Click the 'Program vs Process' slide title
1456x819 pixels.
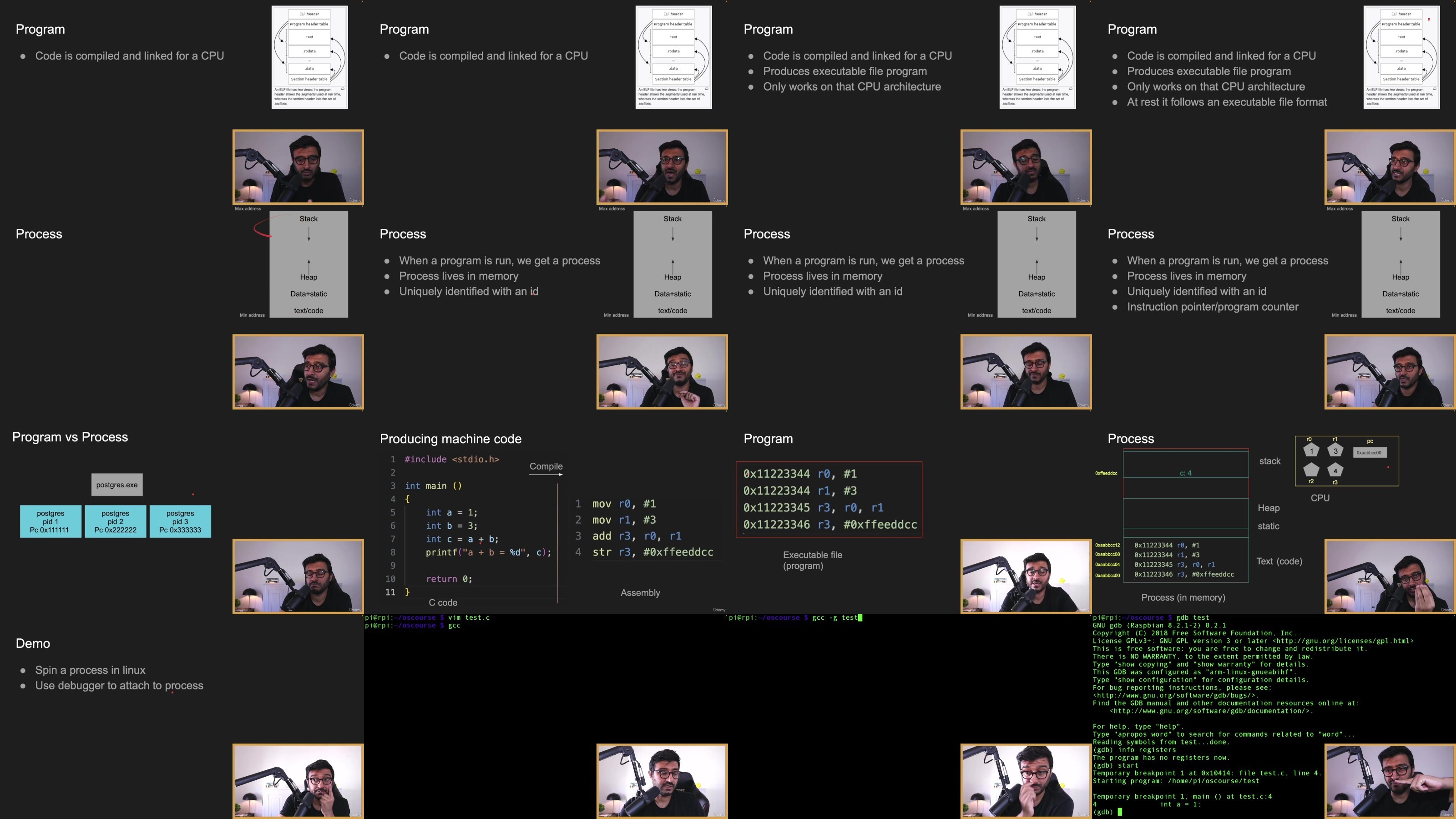[70, 437]
